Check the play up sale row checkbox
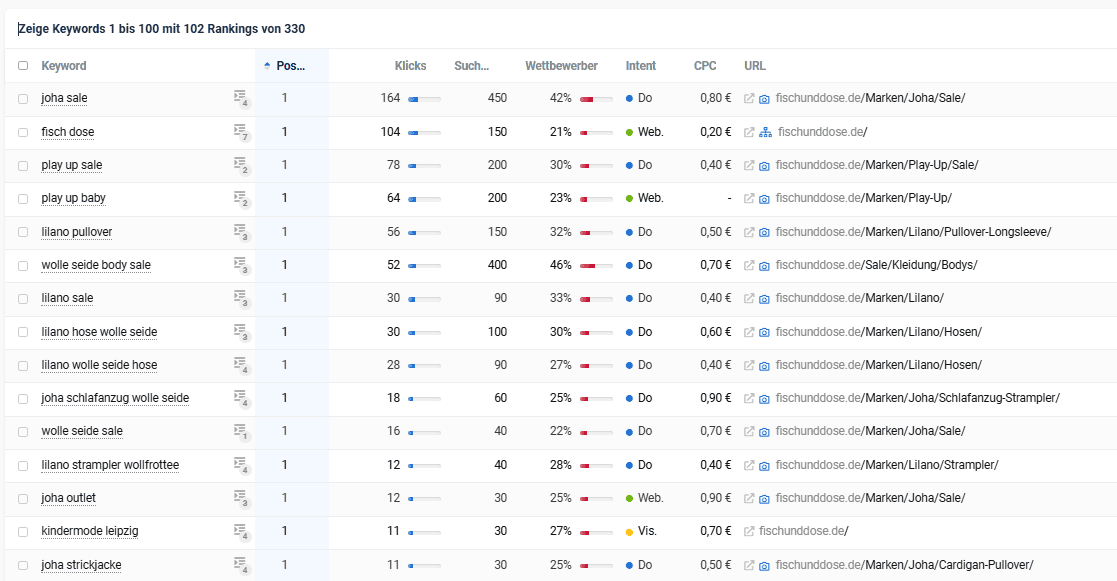Image resolution: width=1117 pixels, height=581 pixels. [23, 166]
